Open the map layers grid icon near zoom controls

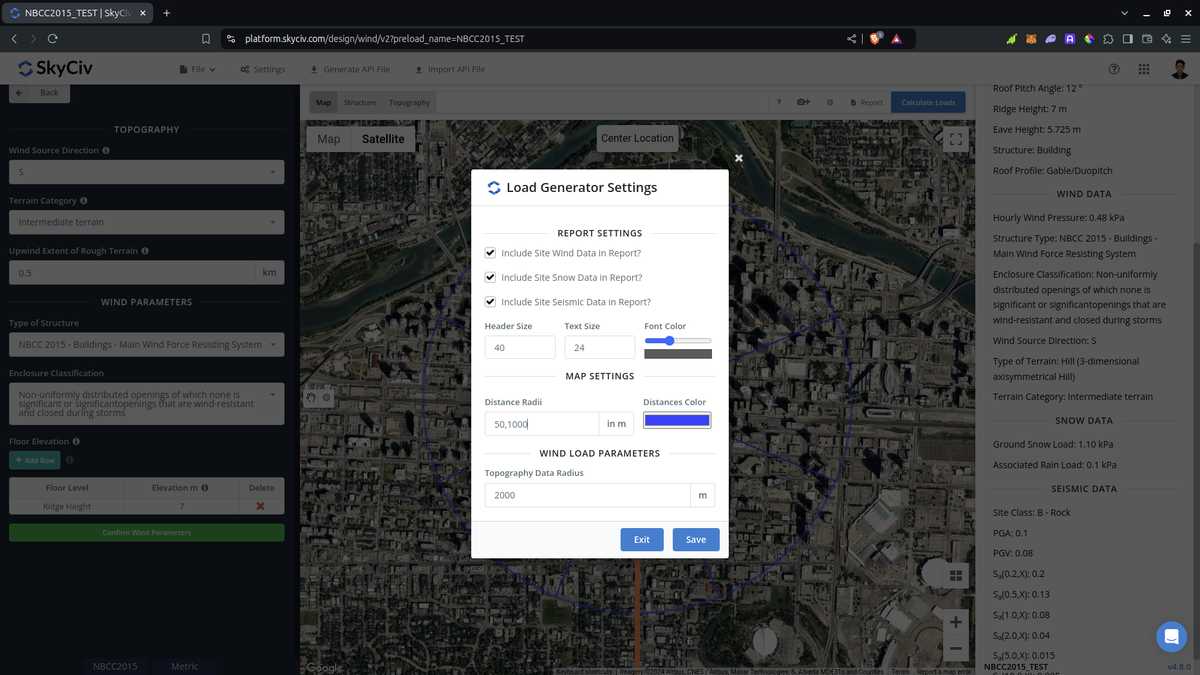click(x=955, y=575)
